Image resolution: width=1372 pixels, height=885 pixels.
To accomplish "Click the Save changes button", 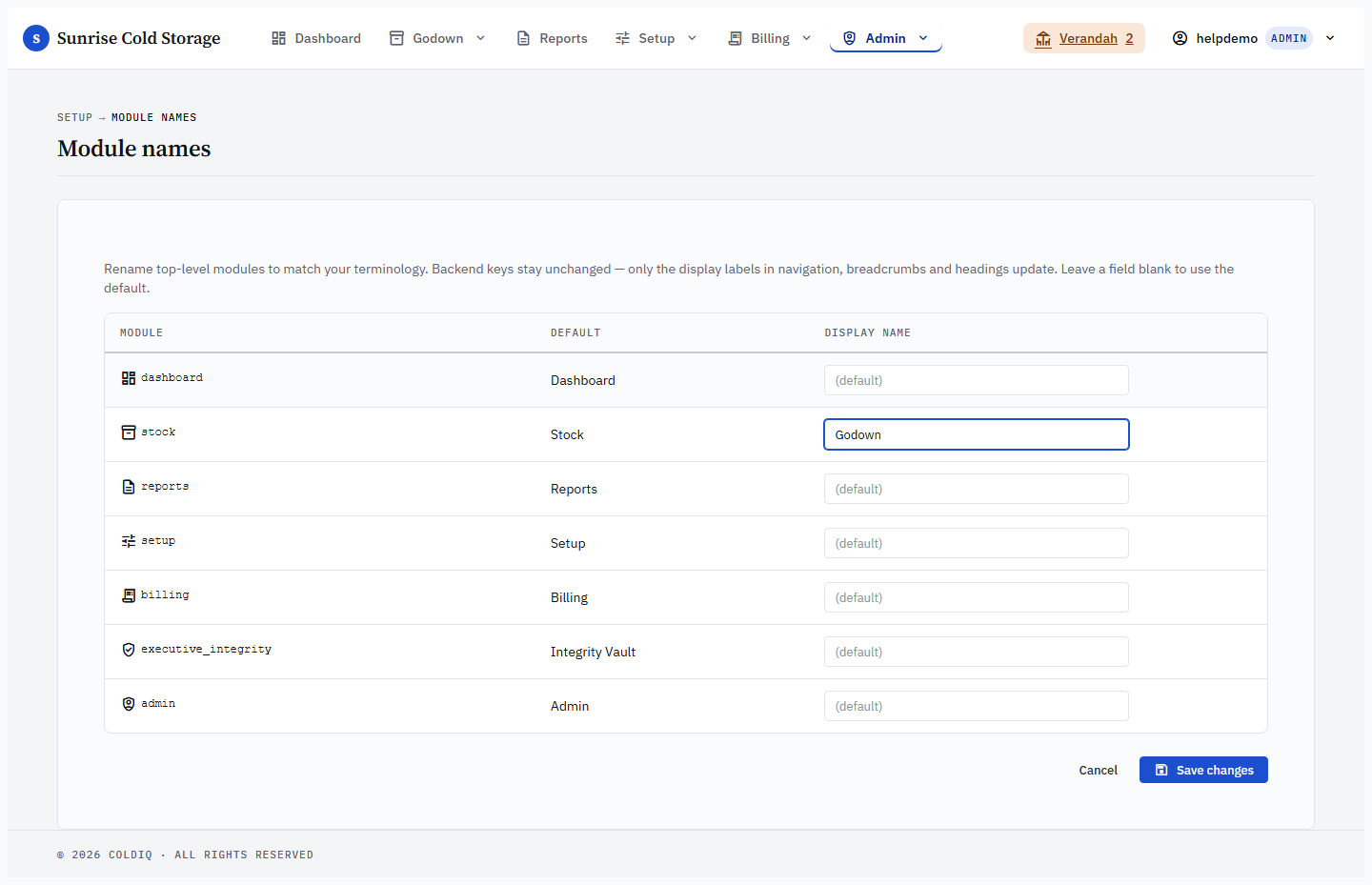I will tap(1203, 770).
